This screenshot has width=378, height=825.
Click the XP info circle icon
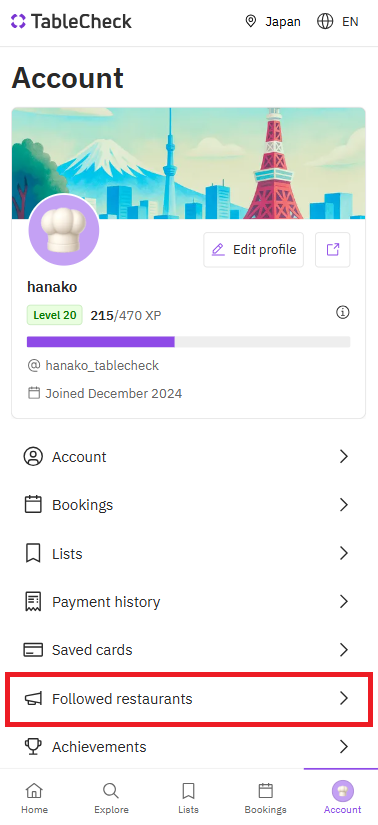point(343,313)
